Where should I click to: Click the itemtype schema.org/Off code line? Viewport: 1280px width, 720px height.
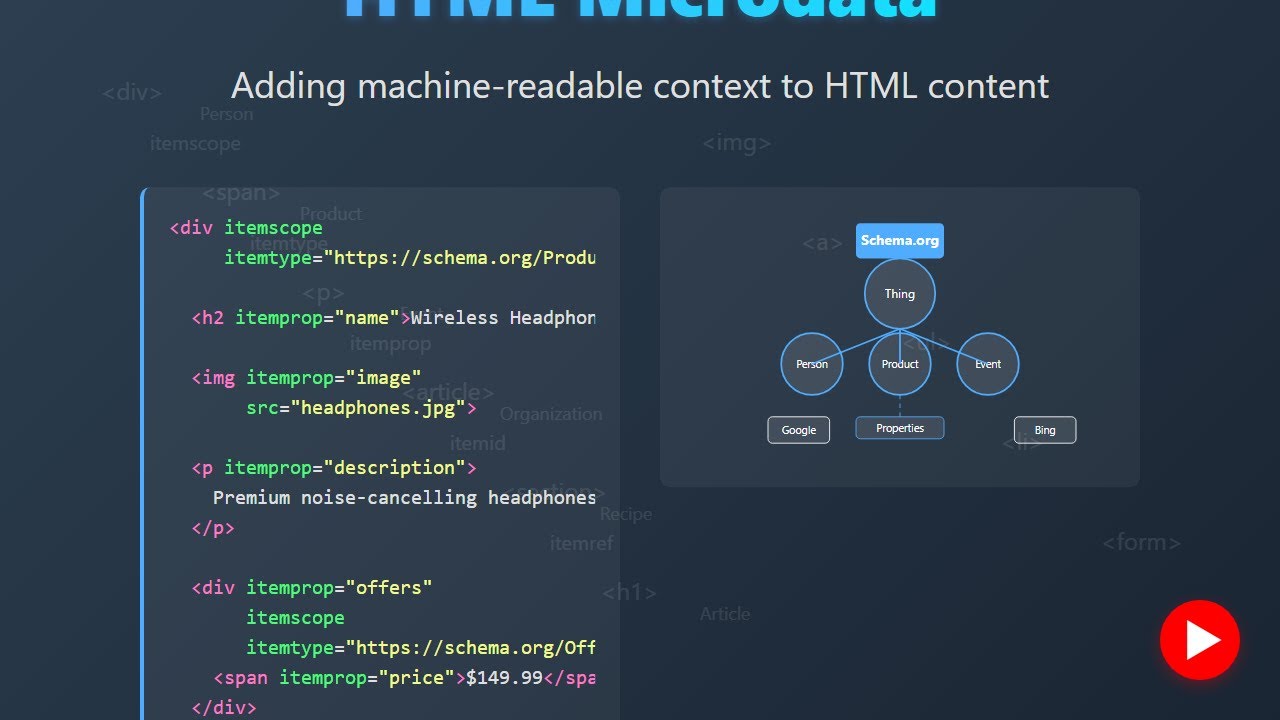[x=421, y=648]
